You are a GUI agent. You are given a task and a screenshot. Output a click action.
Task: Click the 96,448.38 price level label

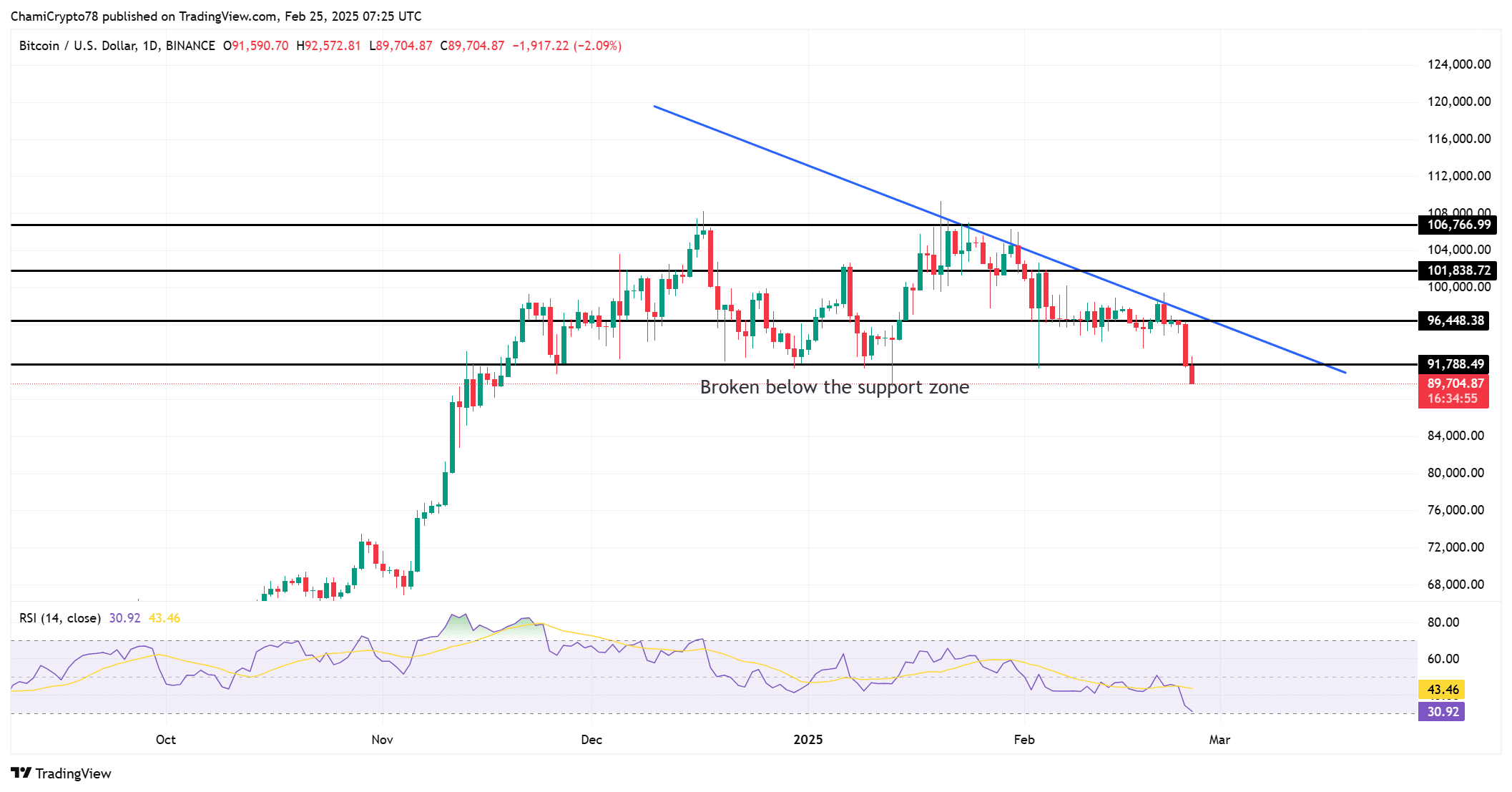point(1454,321)
